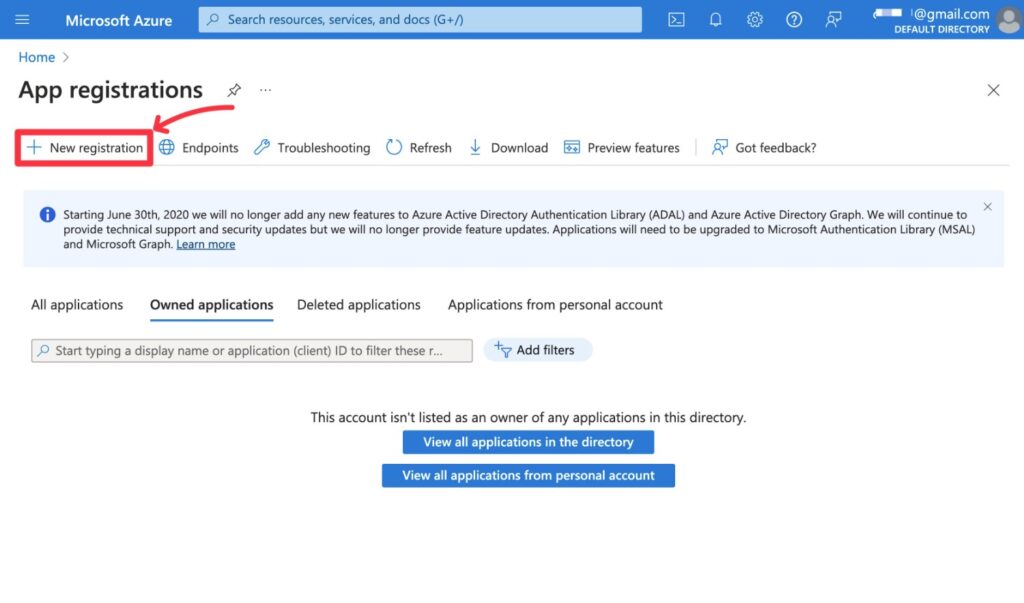Open the Troubleshooting pane
The image size is (1024, 603).
coord(312,147)
